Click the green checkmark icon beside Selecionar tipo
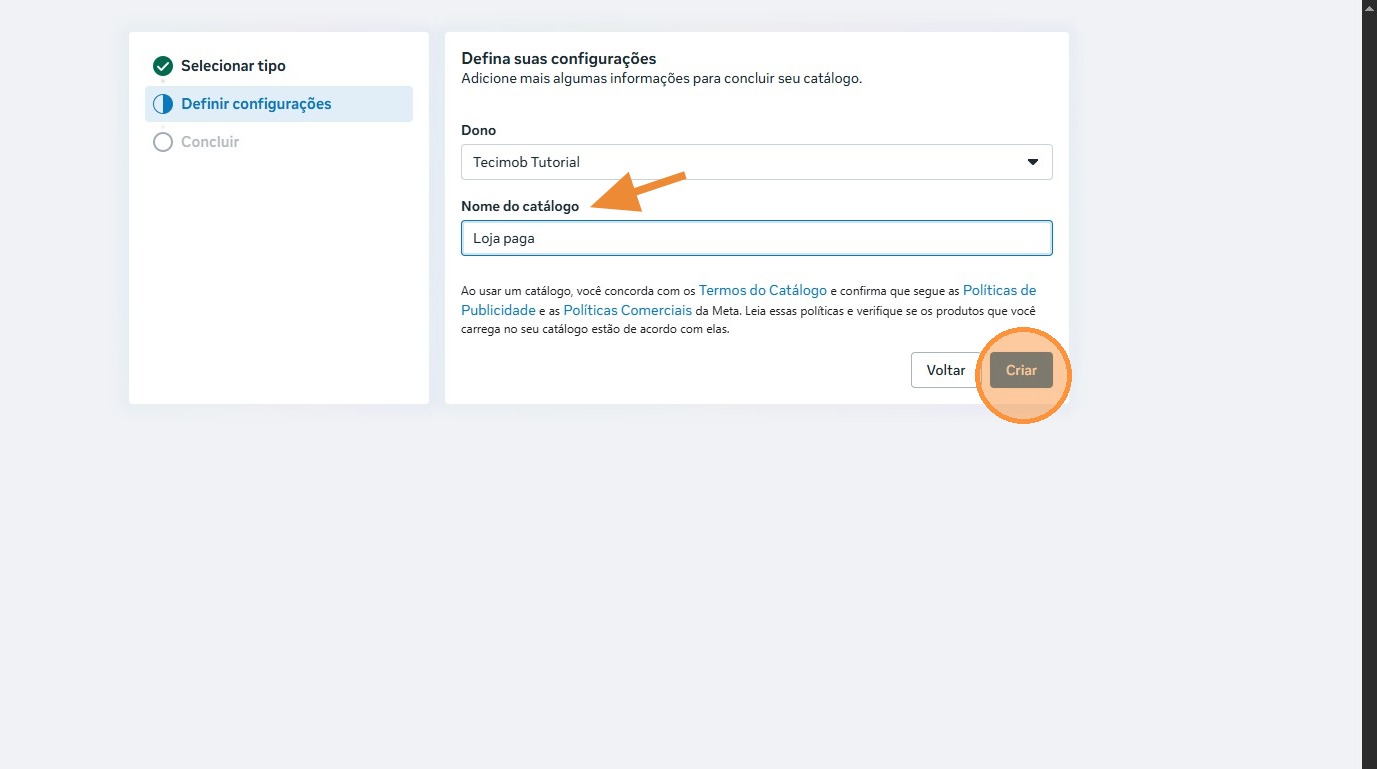This screenshot has height=769, width=1377. 163,66
